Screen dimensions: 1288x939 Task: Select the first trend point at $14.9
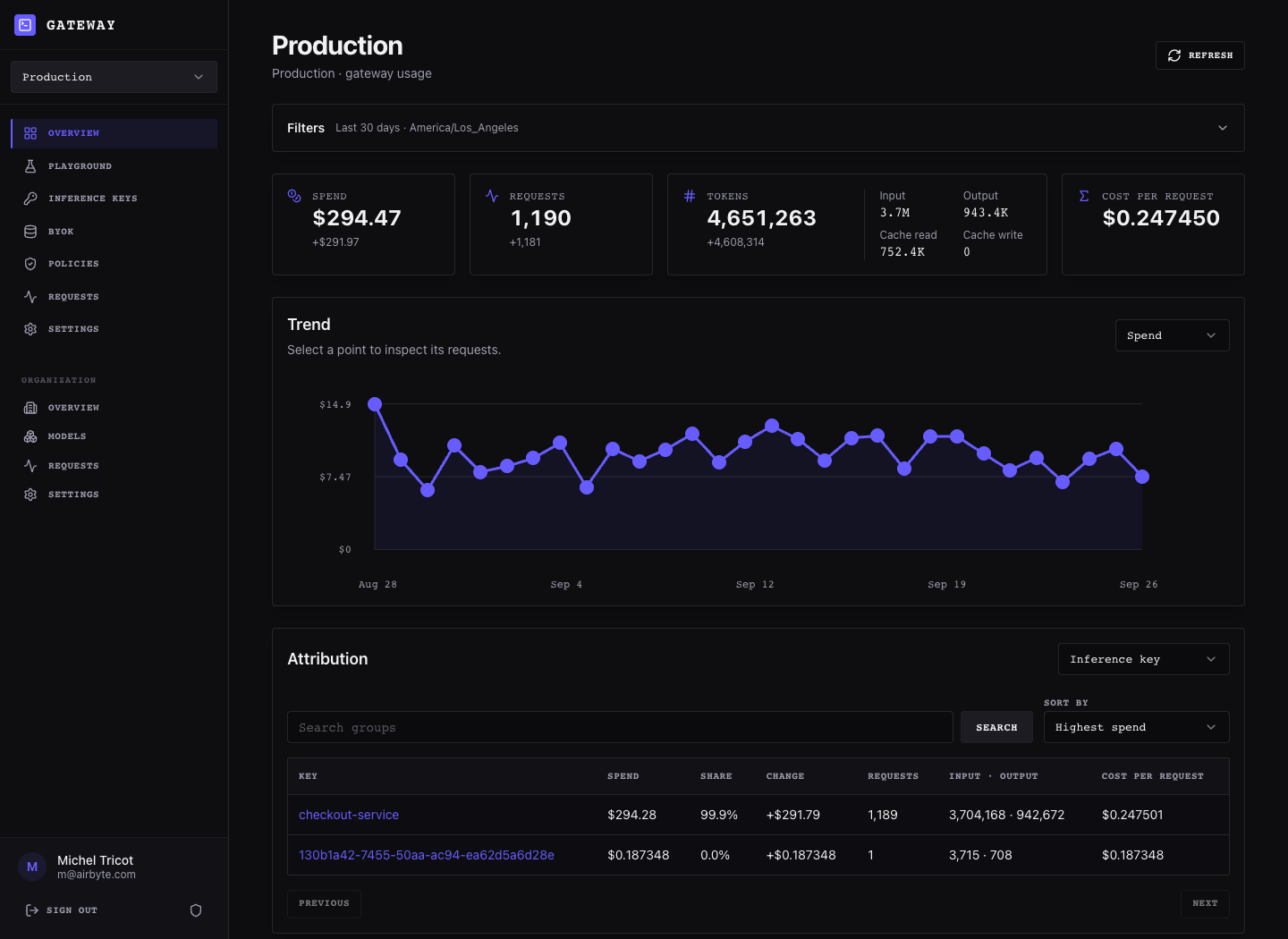click(375, 404)
